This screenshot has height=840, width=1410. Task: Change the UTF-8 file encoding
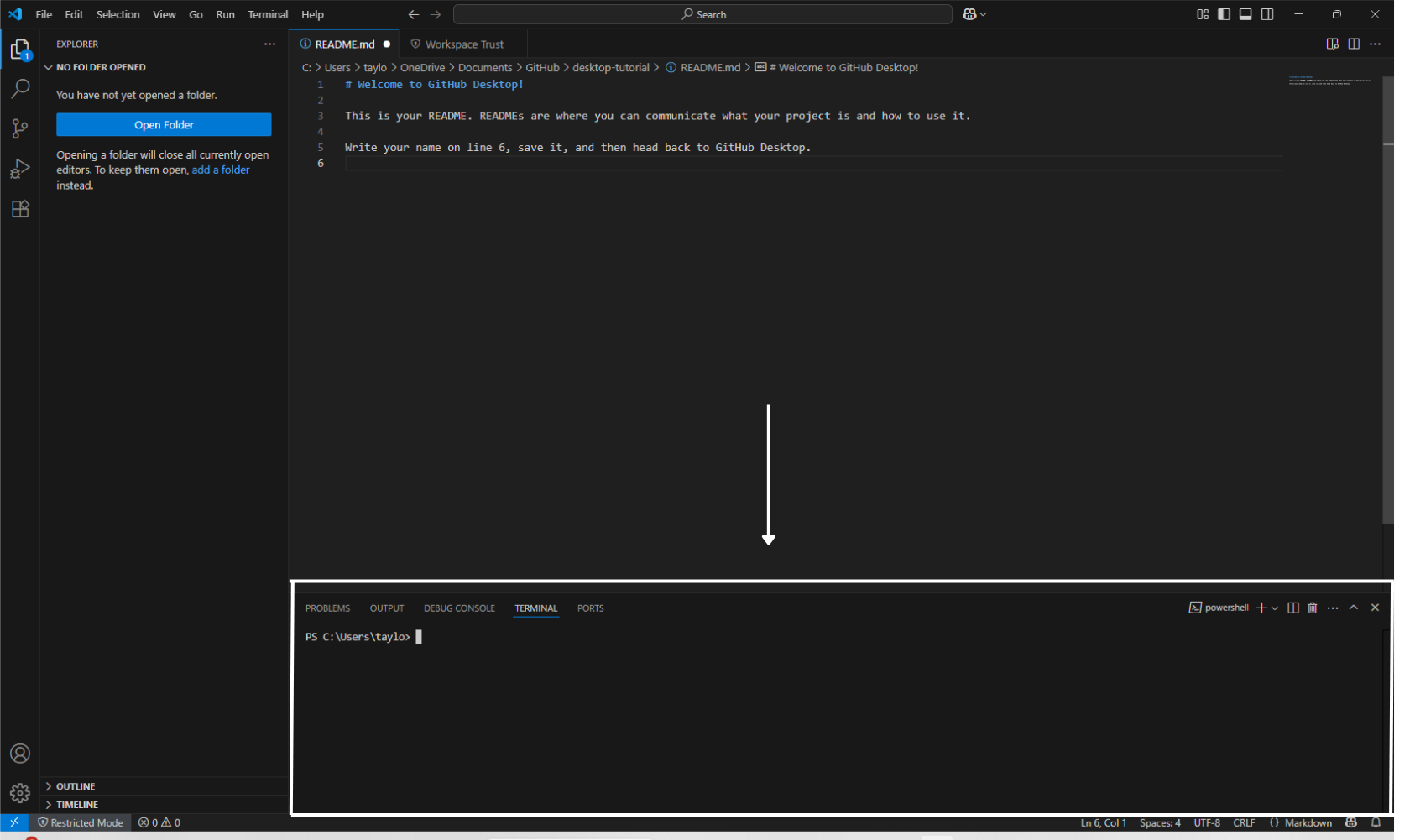pos(1207,822)
